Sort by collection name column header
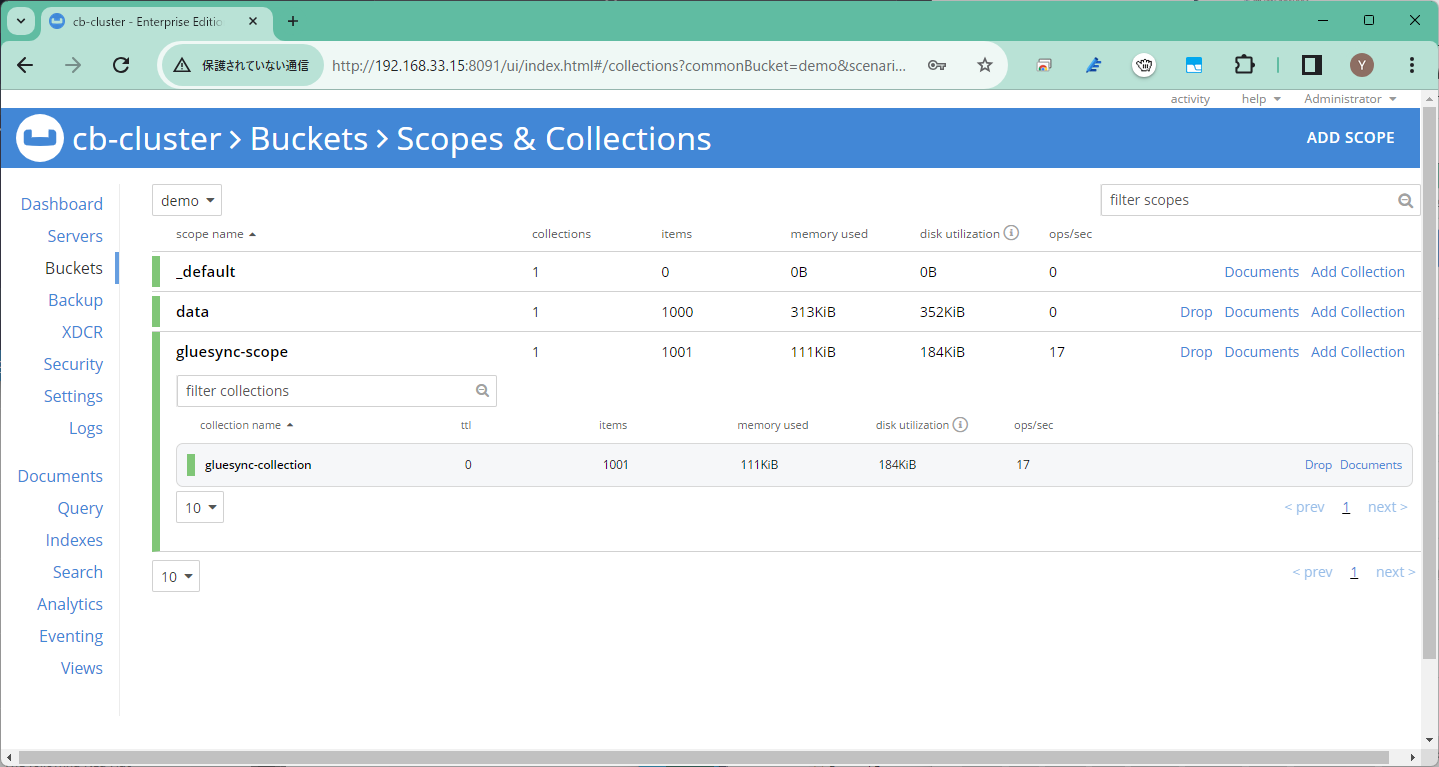This screenshot has height=767, width=1439. pyautogui.click(x=247, y=425)
